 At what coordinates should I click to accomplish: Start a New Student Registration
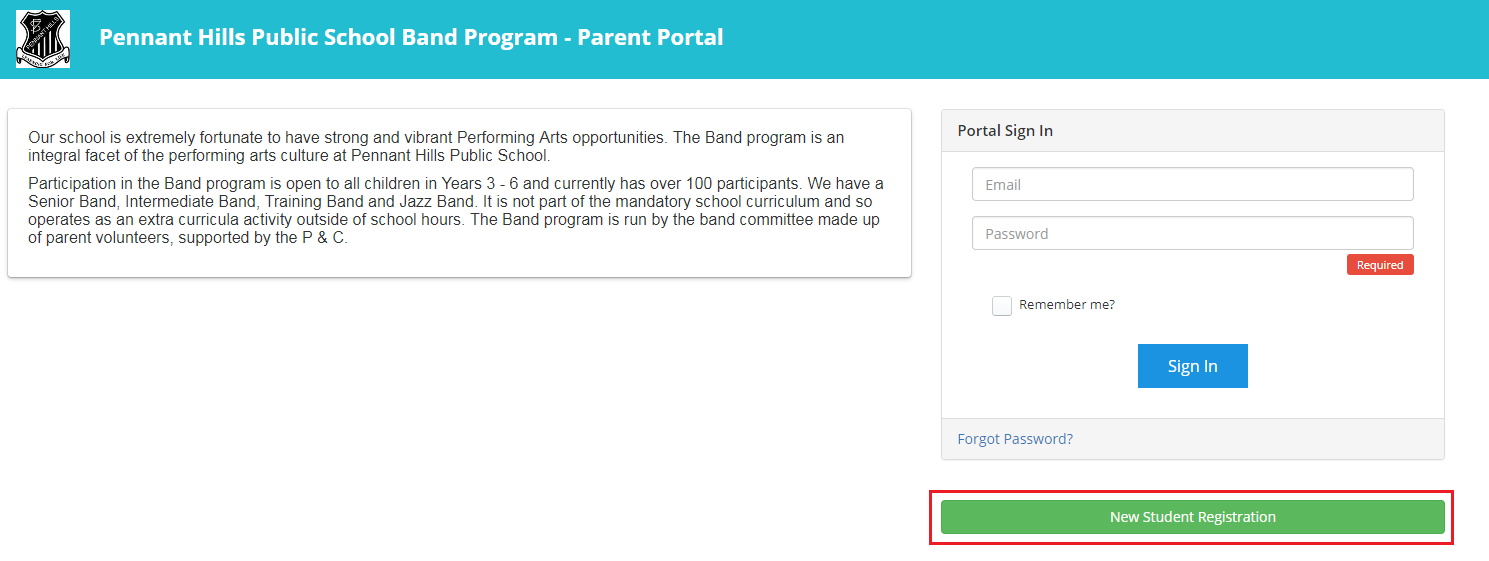click(x=1192, y=517)
